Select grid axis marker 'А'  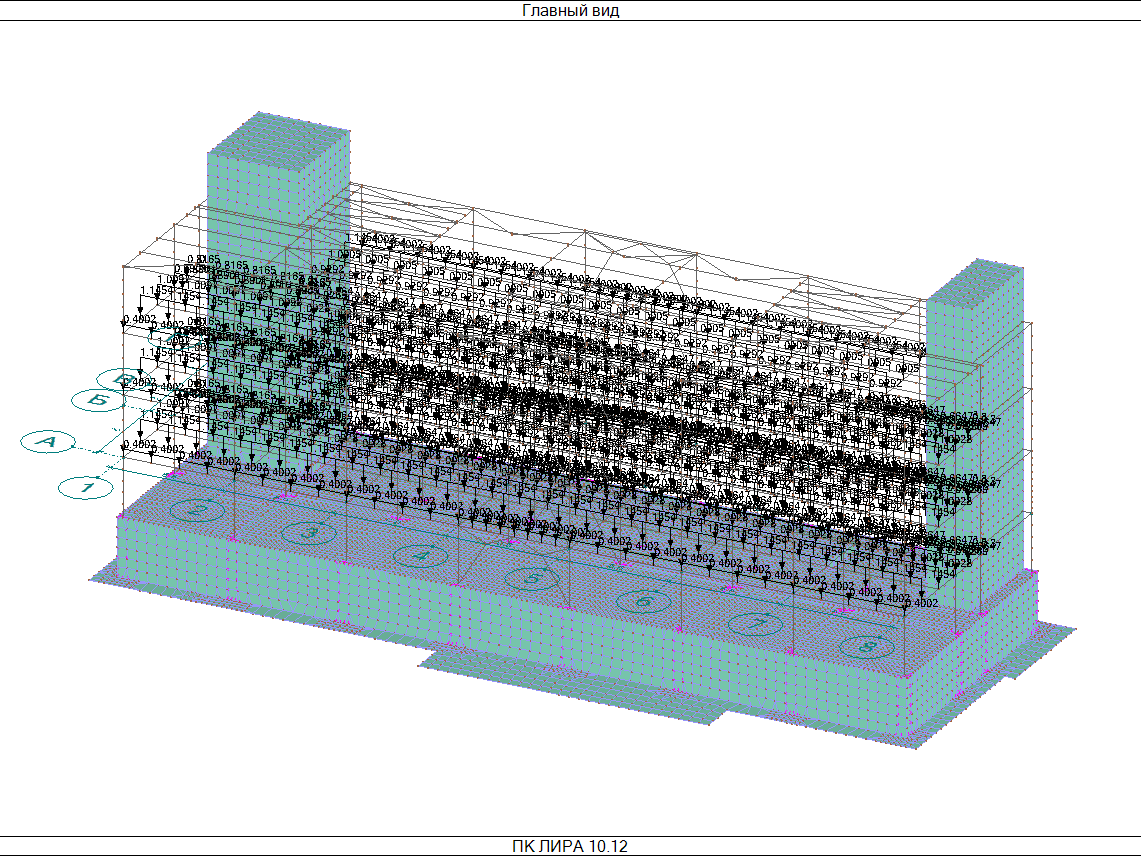click(x=48, y=441)
